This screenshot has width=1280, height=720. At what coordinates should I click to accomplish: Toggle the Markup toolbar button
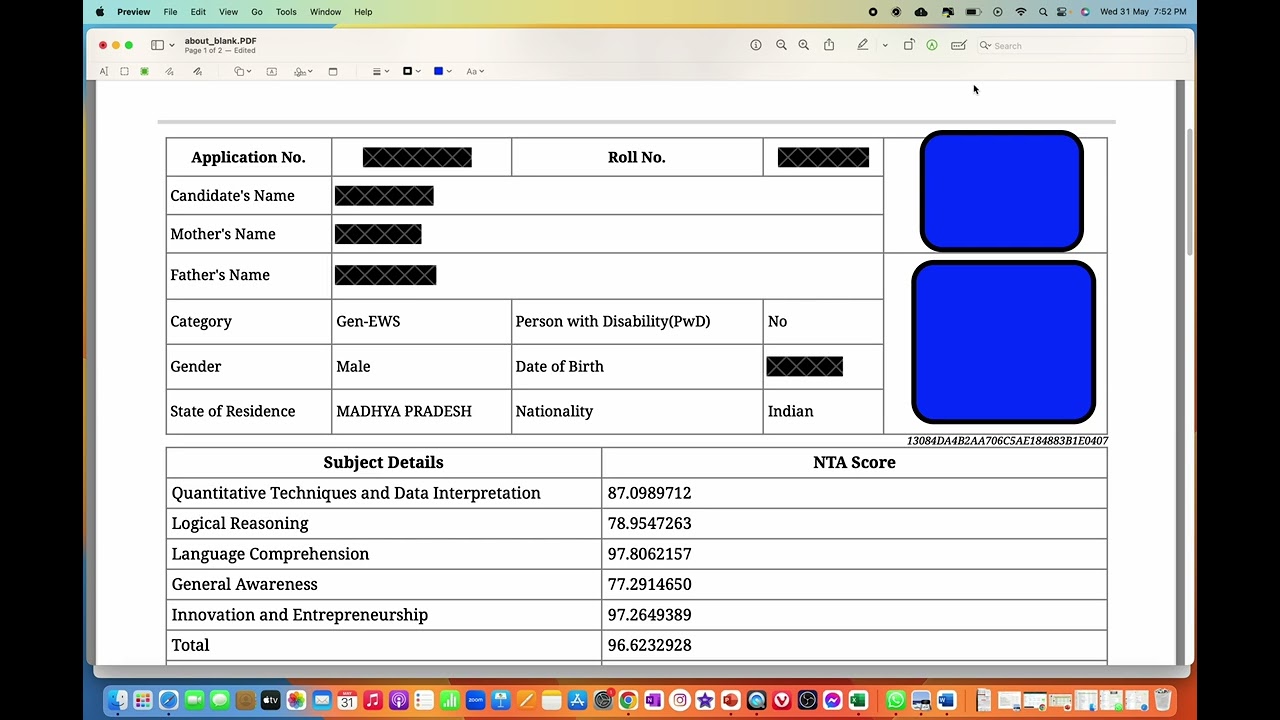click(932, 45)
